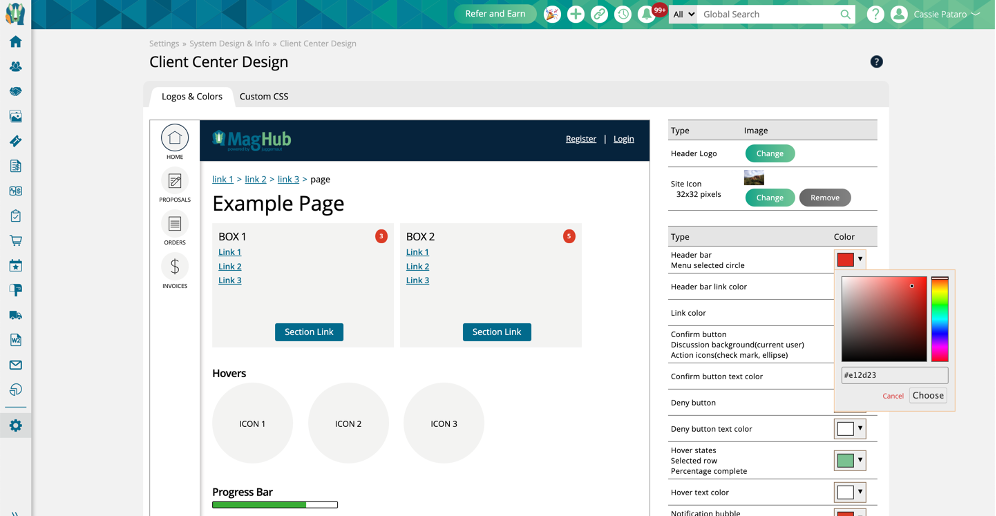Click the rainbow hue slider strip
996x516 pixels.
click(x=940, y=319)
